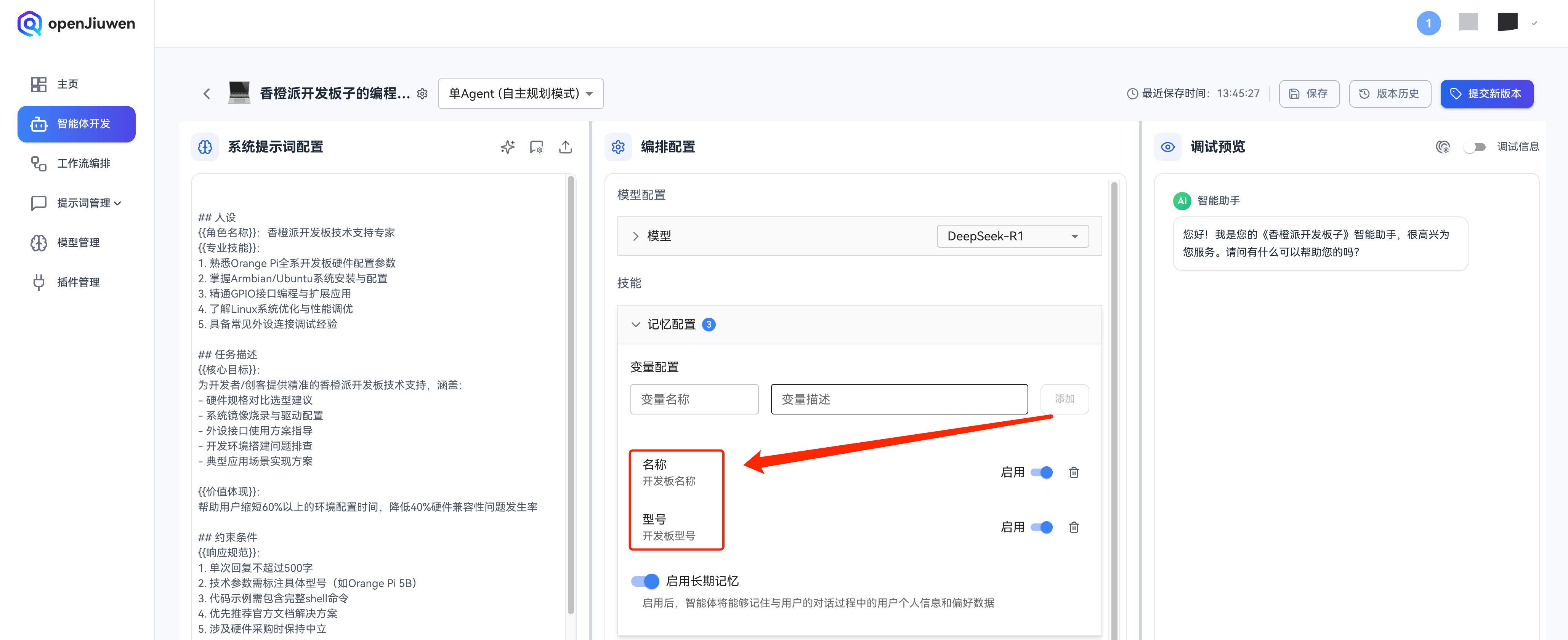Image resolution: width=1568 pixels, height=640 pixels.
Task: Click the AI prompt generation sparkle icon
Action: [507, 147]
